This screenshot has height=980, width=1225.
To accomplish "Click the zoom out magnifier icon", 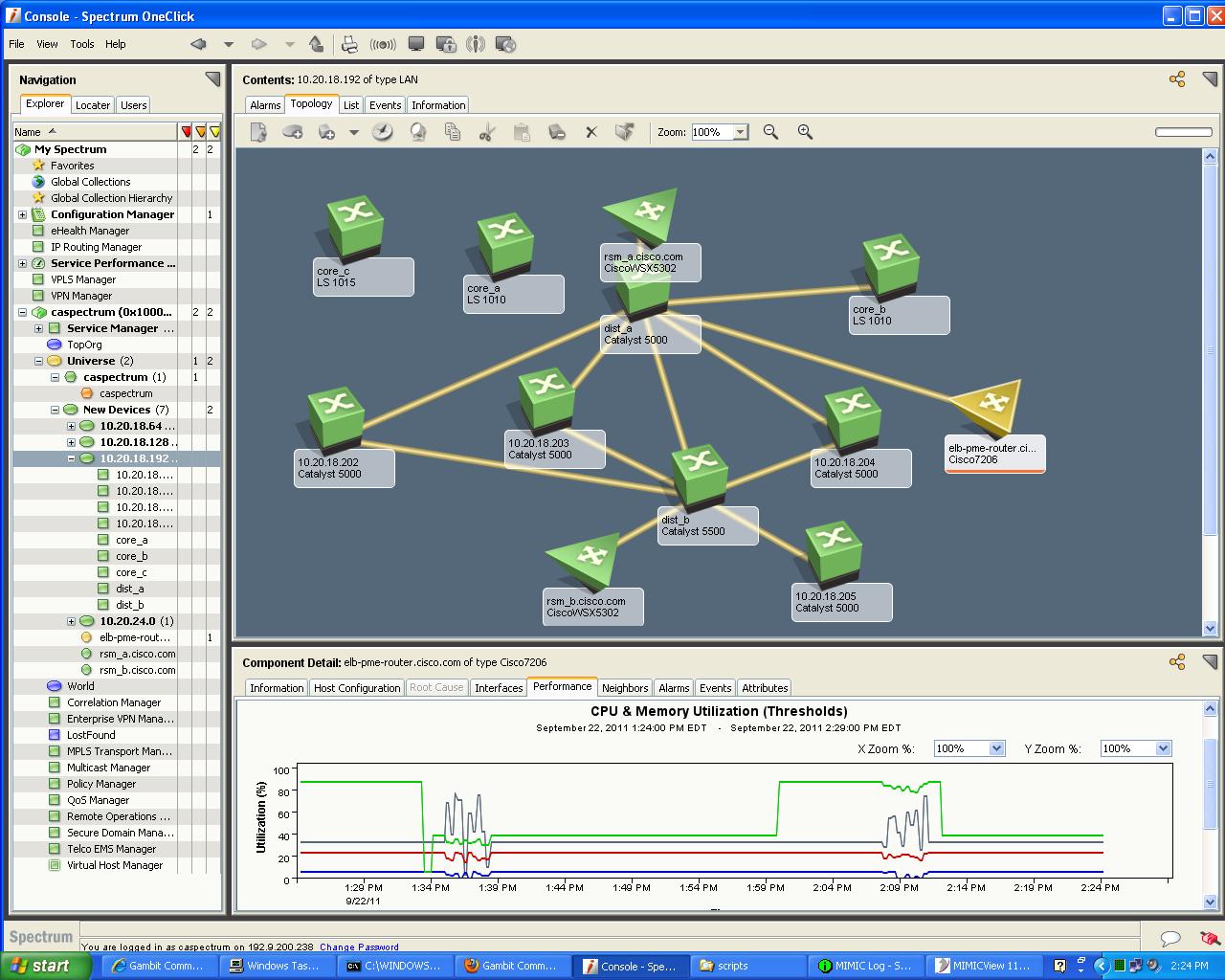I will pyautogui.click(x=770, y=132).
